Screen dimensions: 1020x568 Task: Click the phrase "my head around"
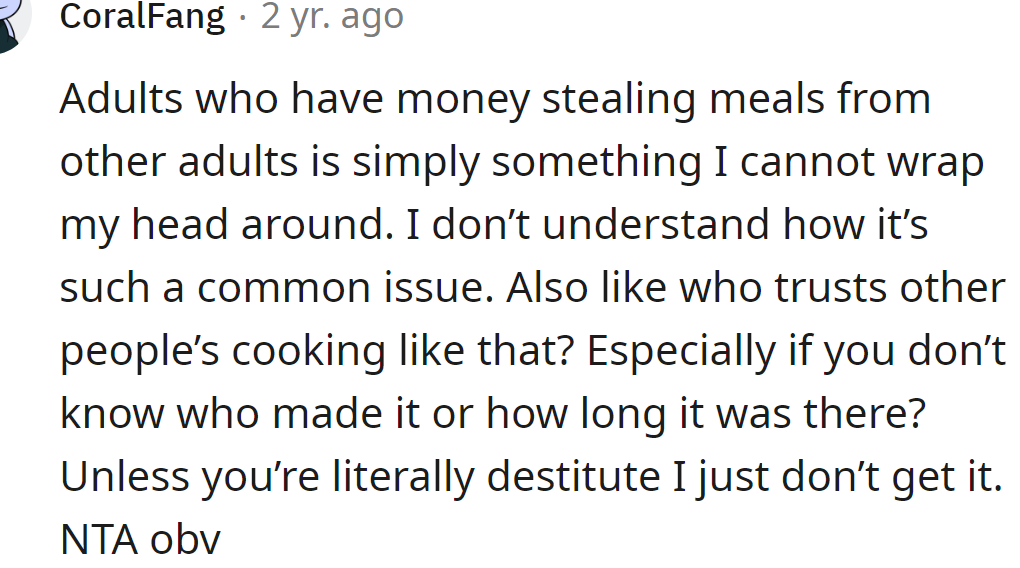[220, 225]
